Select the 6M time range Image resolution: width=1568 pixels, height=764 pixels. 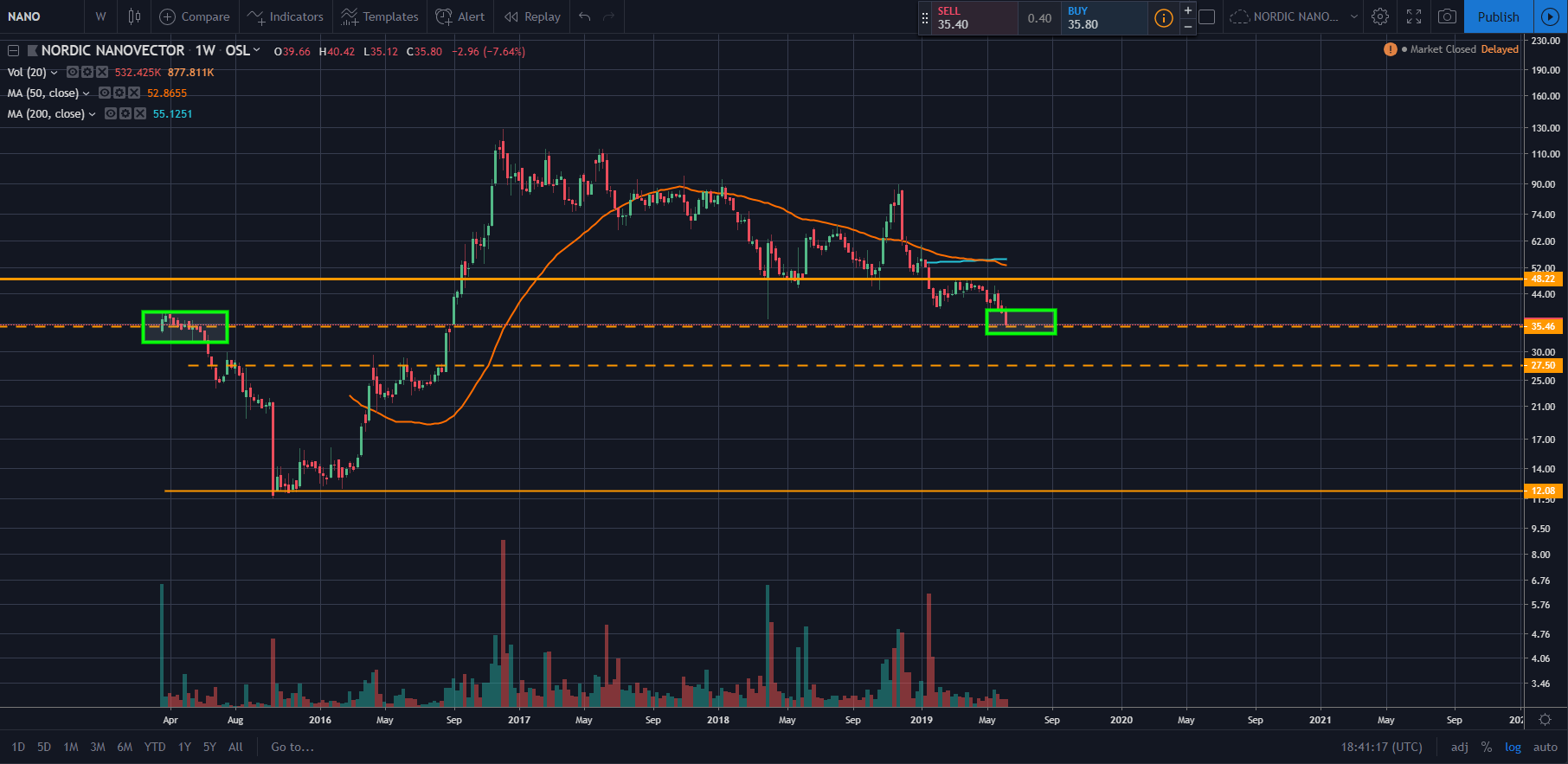click(125, 747)
